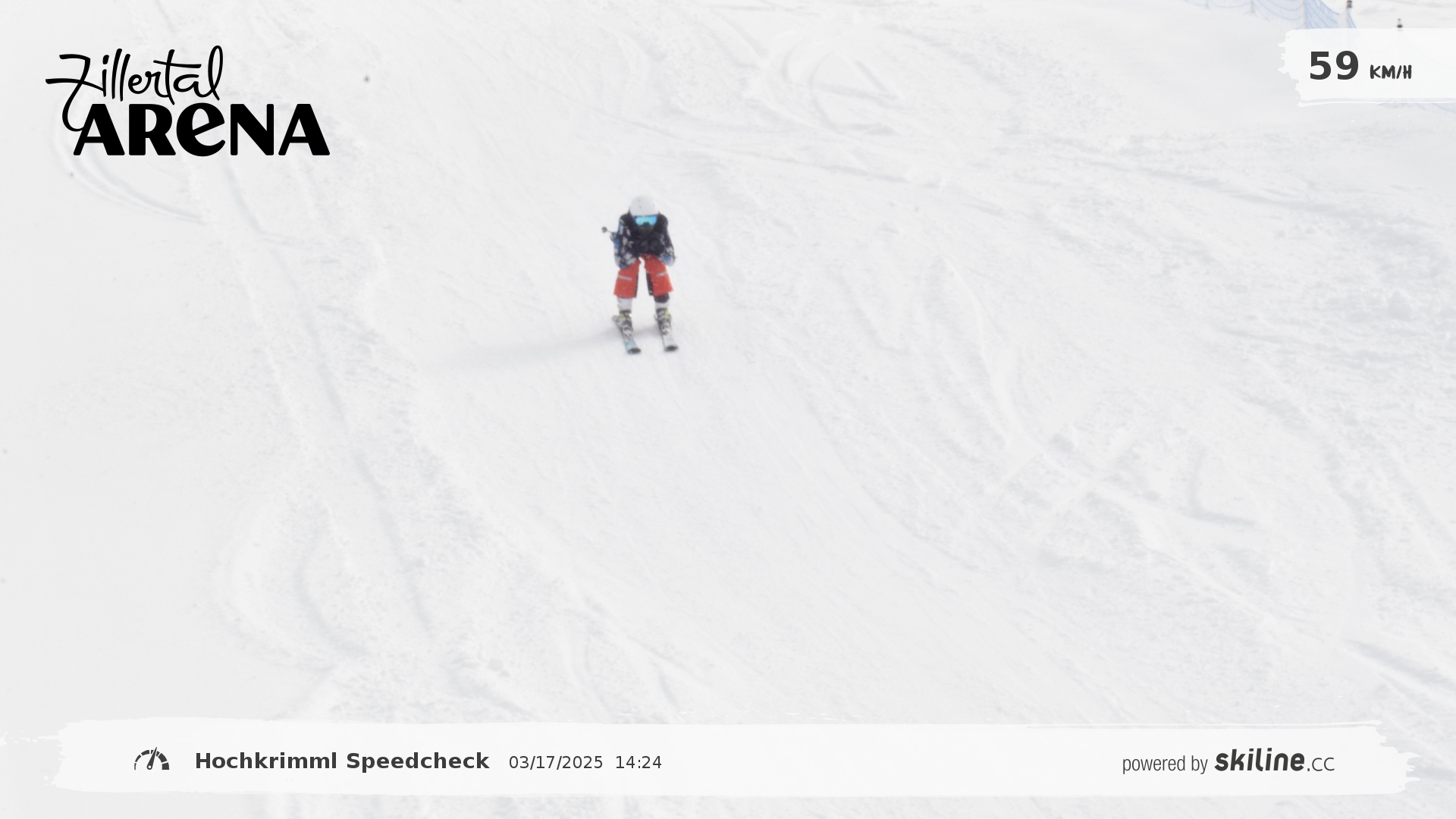Click the skier's blue goggles
Viewport: 1456px width, 819px height.
(x=645, y=221)
